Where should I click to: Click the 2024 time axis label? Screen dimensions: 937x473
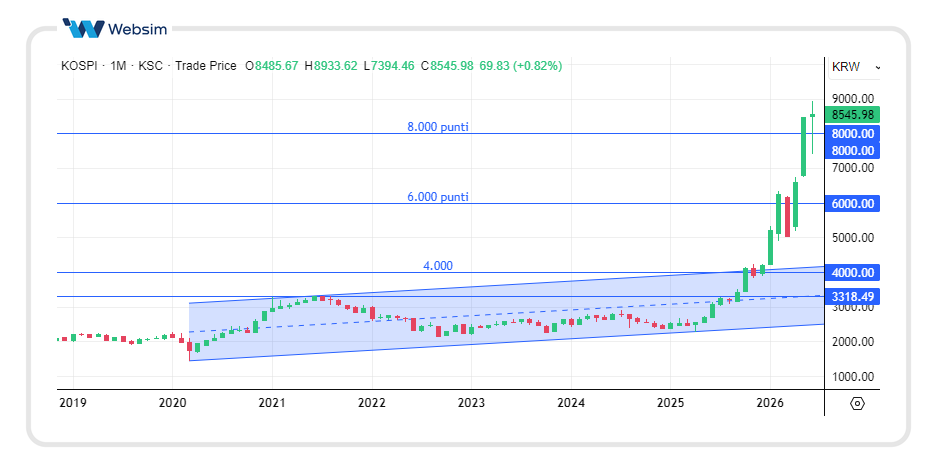(x=571, y=403)
